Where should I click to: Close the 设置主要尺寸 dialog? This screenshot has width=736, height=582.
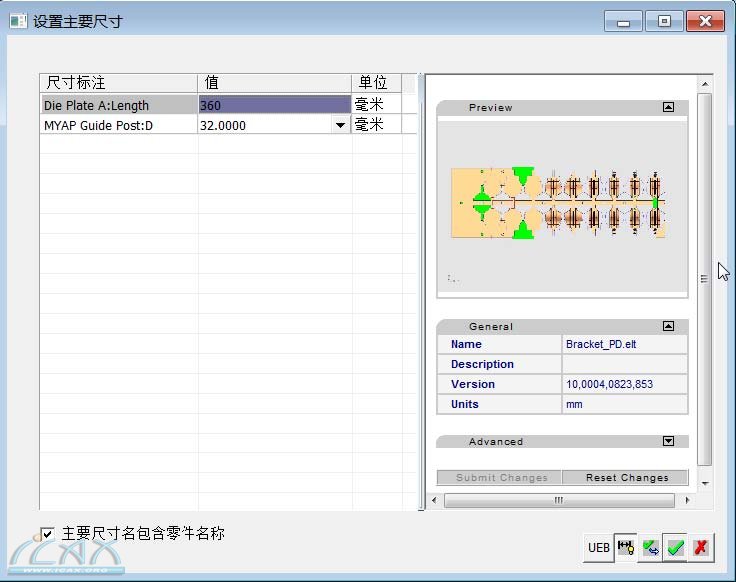click(705, 22)
